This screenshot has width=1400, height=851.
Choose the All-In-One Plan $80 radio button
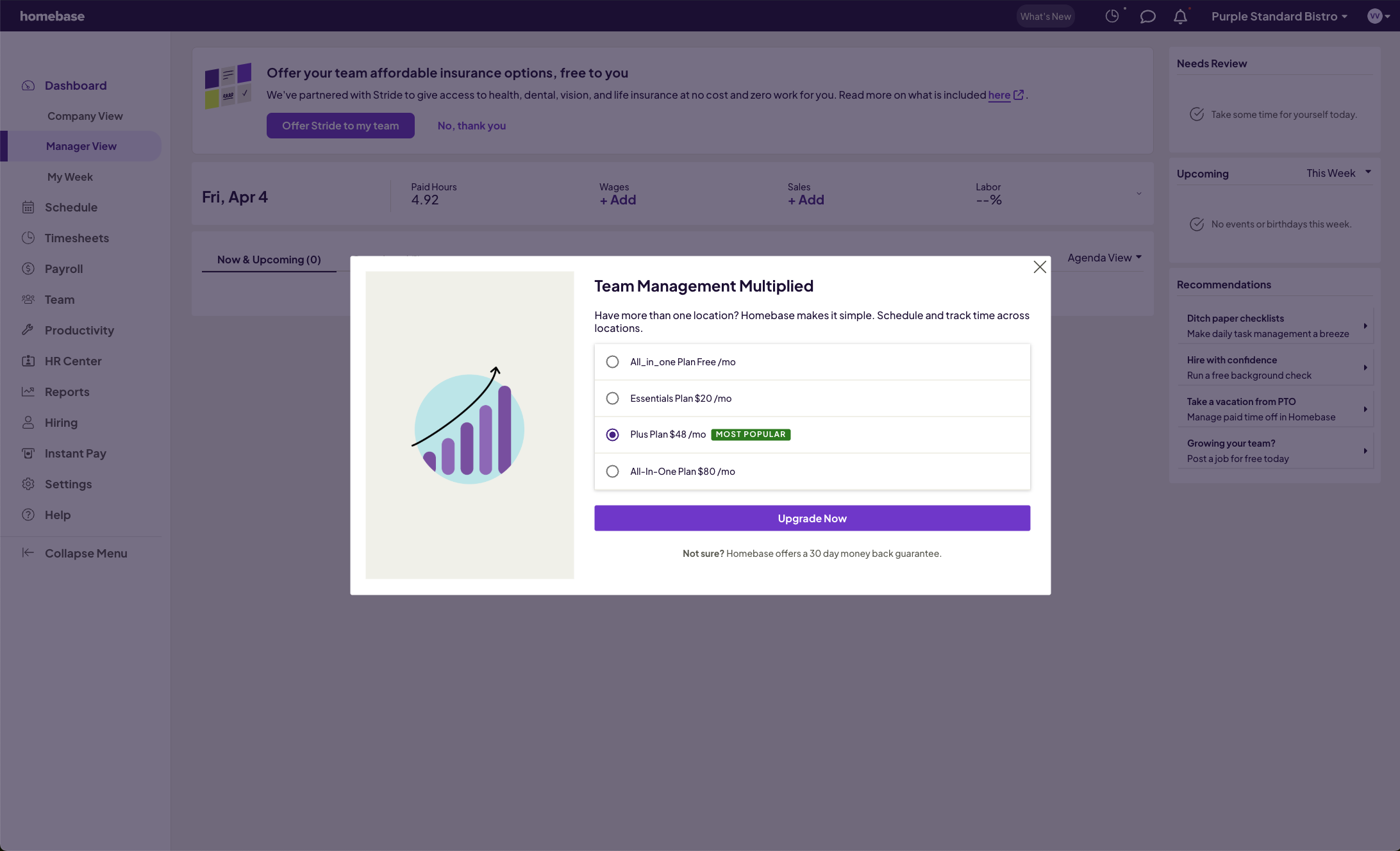pos(612,472)
